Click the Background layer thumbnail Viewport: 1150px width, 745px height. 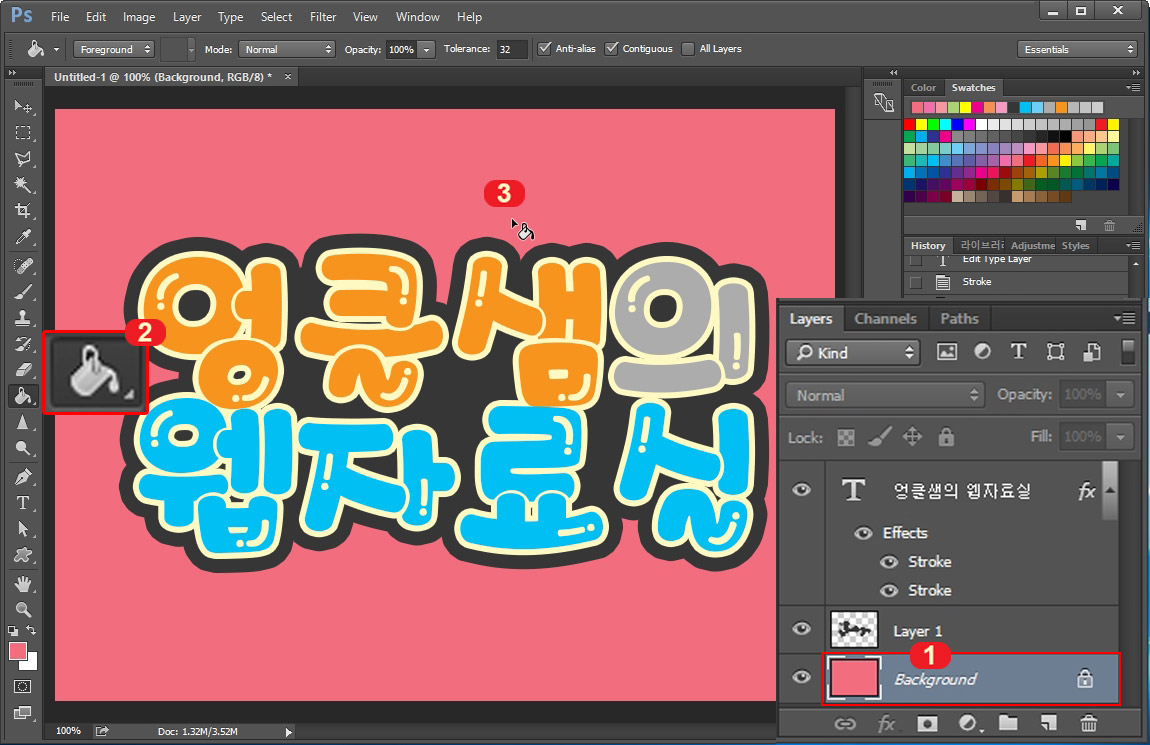click(854, 678)
